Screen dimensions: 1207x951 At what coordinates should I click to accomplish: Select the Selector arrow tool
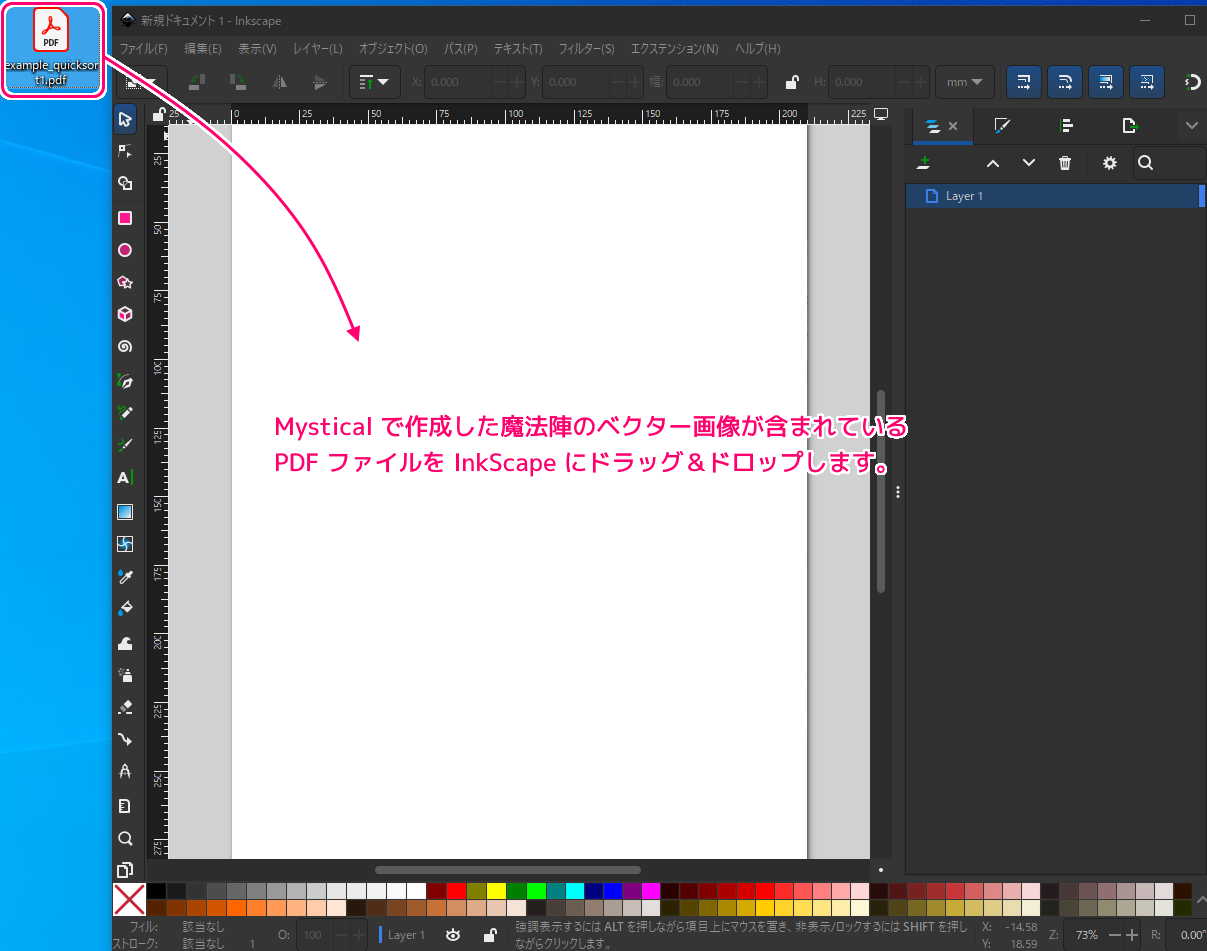[x=125, y=119]
